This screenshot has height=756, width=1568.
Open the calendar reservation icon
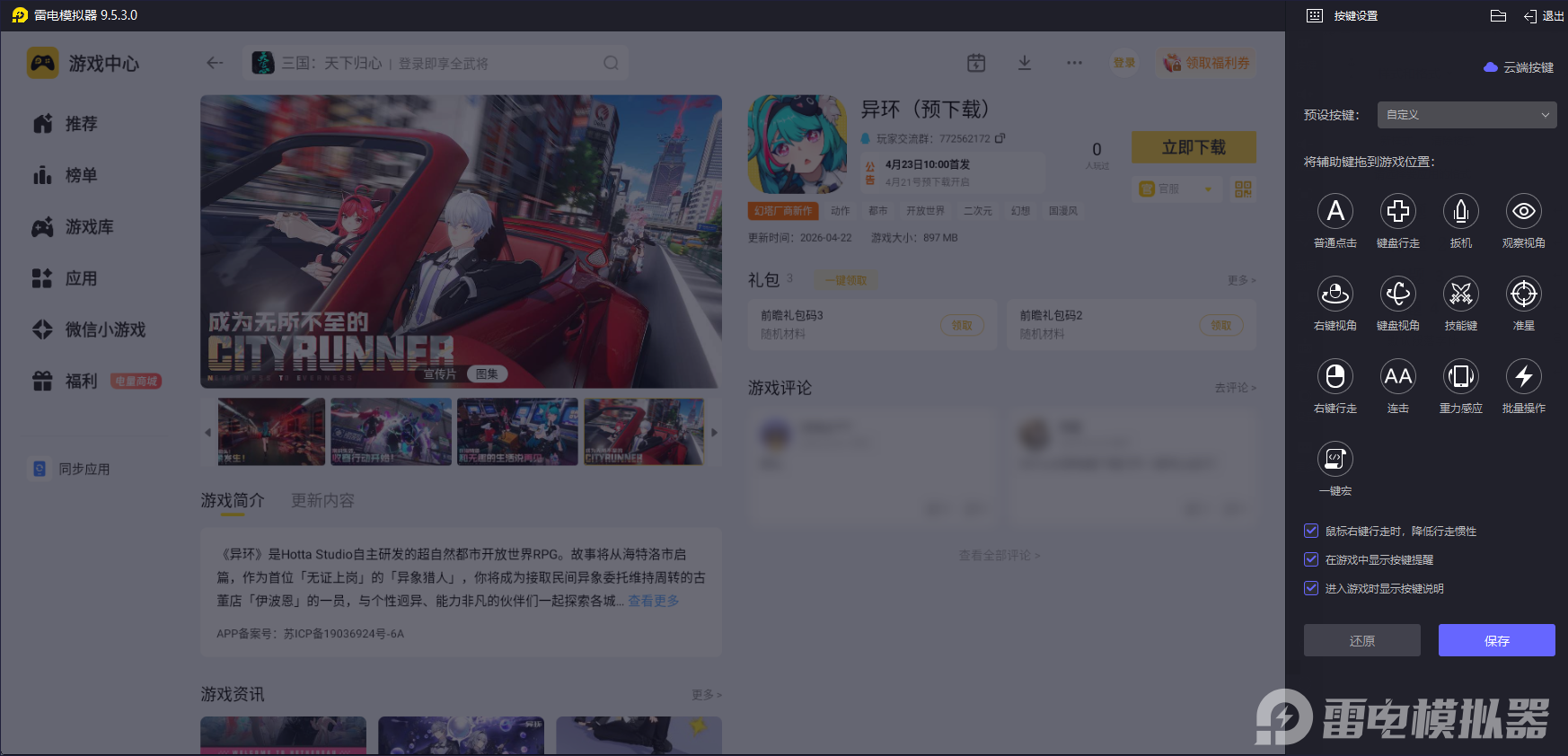coord(976,63)
